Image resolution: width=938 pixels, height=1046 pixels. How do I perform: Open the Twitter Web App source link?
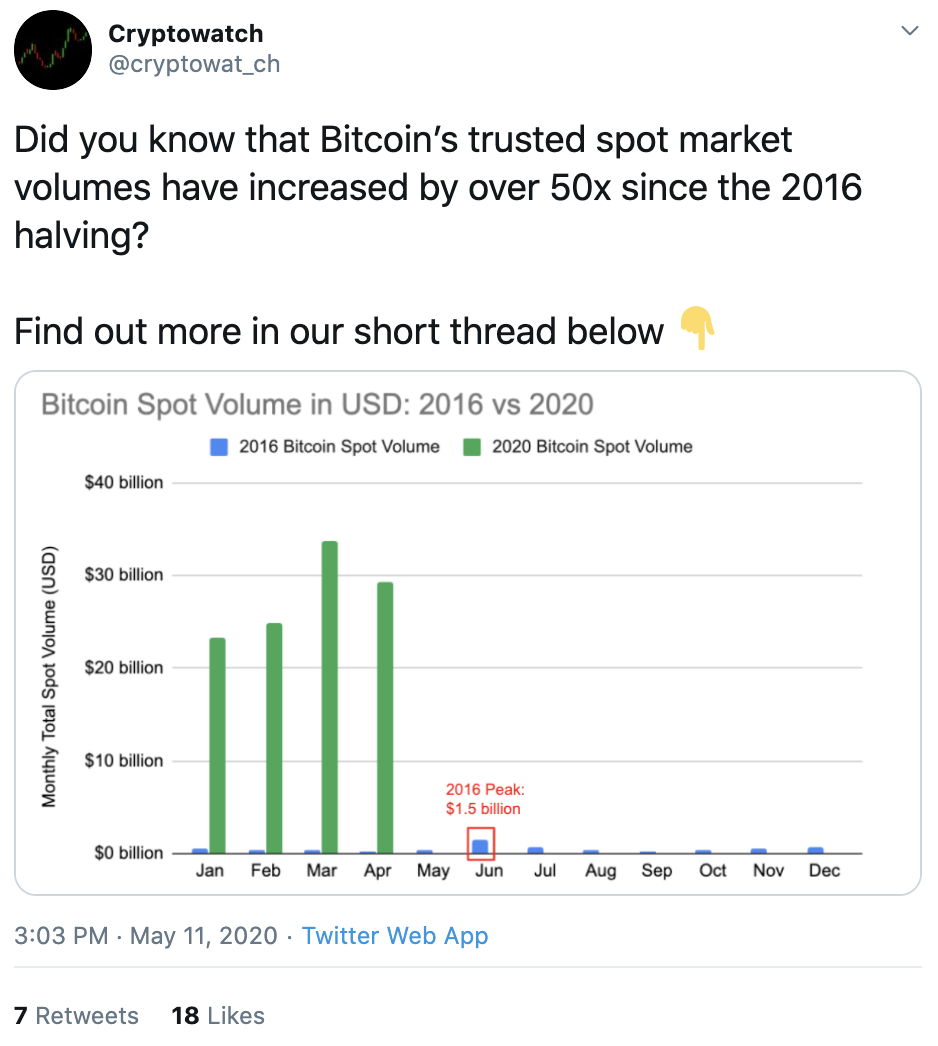click(395, 935)
